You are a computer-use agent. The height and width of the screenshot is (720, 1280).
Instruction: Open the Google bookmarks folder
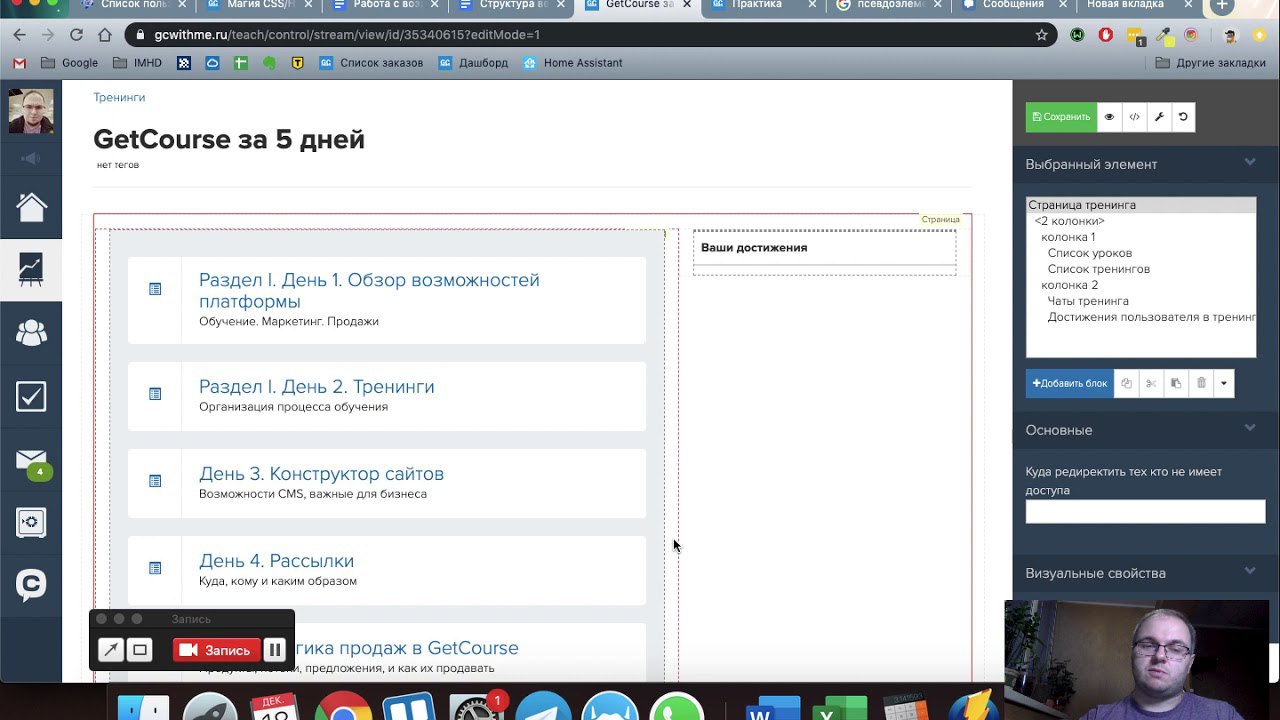(69, 63)
